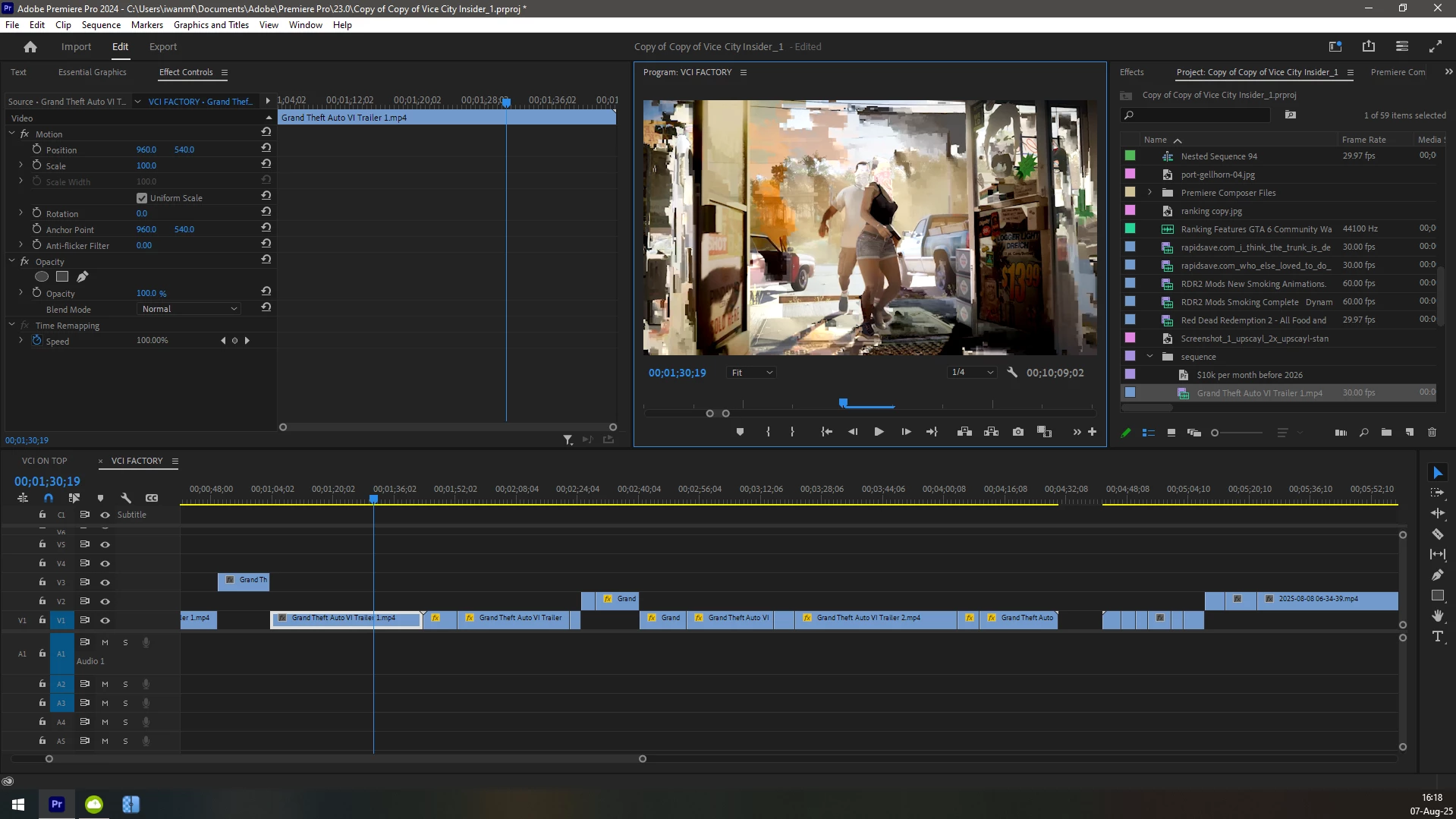This screenshot has width=1456, height=819.
Task: Open the Effects panel tab
Action: pyautogui.click(x=1131, y=72)
